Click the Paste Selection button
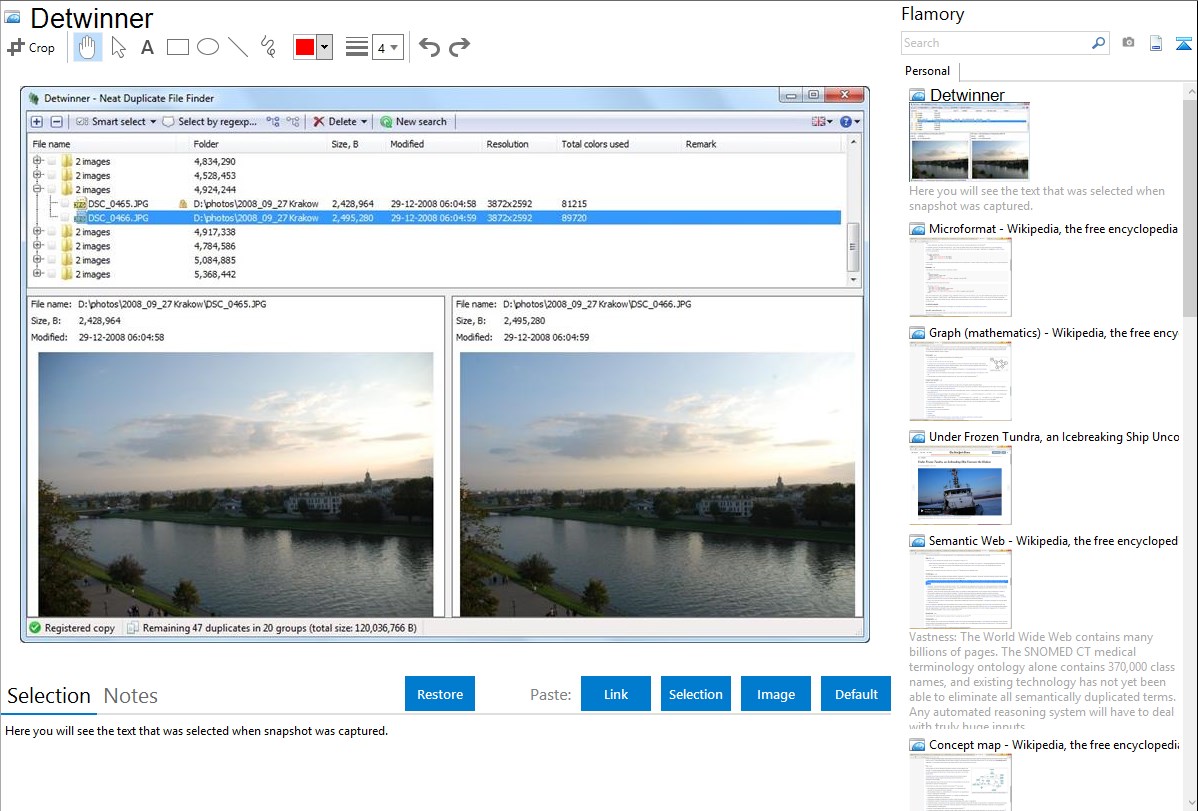 click(x=695, y=694)
